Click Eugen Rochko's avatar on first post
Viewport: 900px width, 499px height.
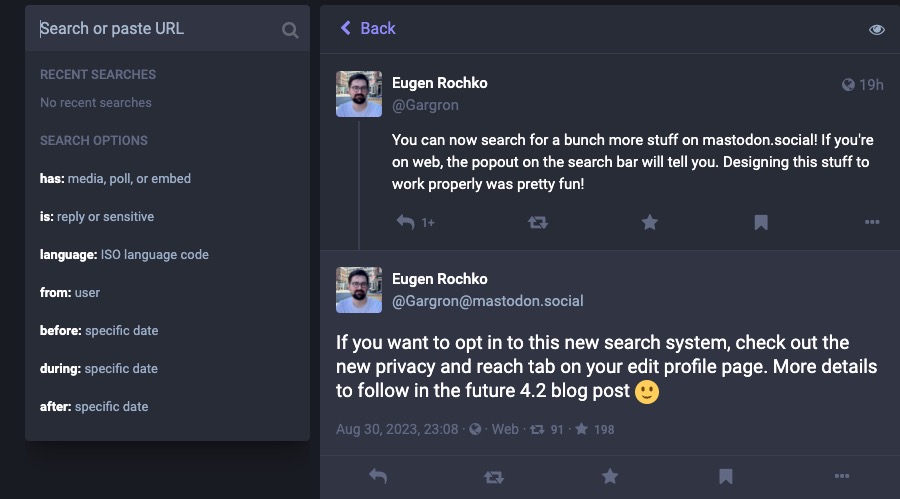click(x=359, y=94)
